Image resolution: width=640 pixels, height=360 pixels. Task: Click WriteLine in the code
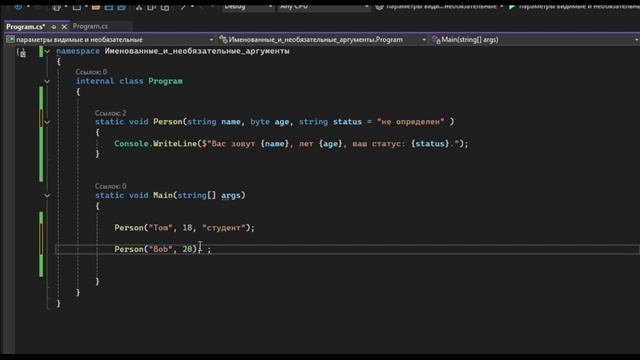coord(175,144)
